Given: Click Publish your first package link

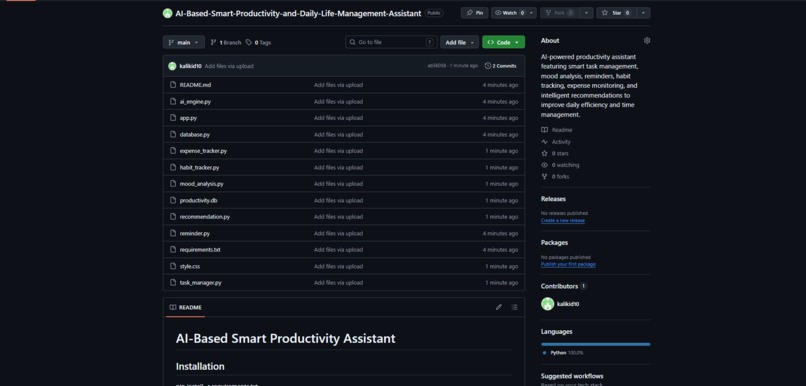Looking at the screenshot, I should (x=568, y=264).
